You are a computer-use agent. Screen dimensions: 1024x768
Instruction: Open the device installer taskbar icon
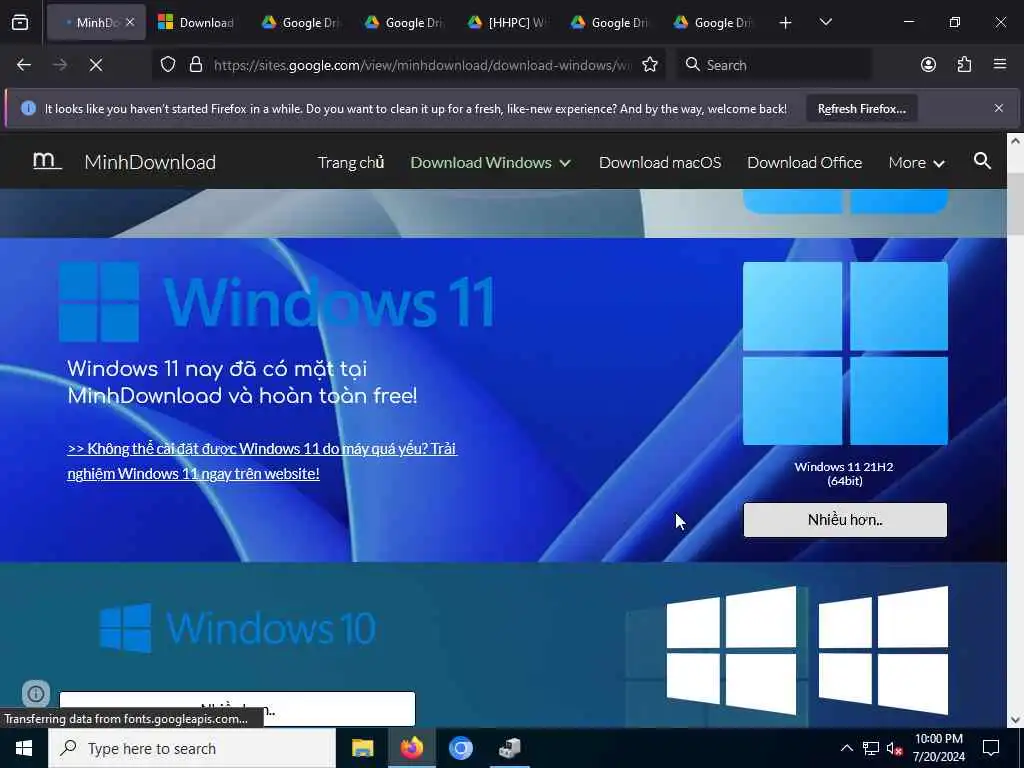[x=509, y=748]
